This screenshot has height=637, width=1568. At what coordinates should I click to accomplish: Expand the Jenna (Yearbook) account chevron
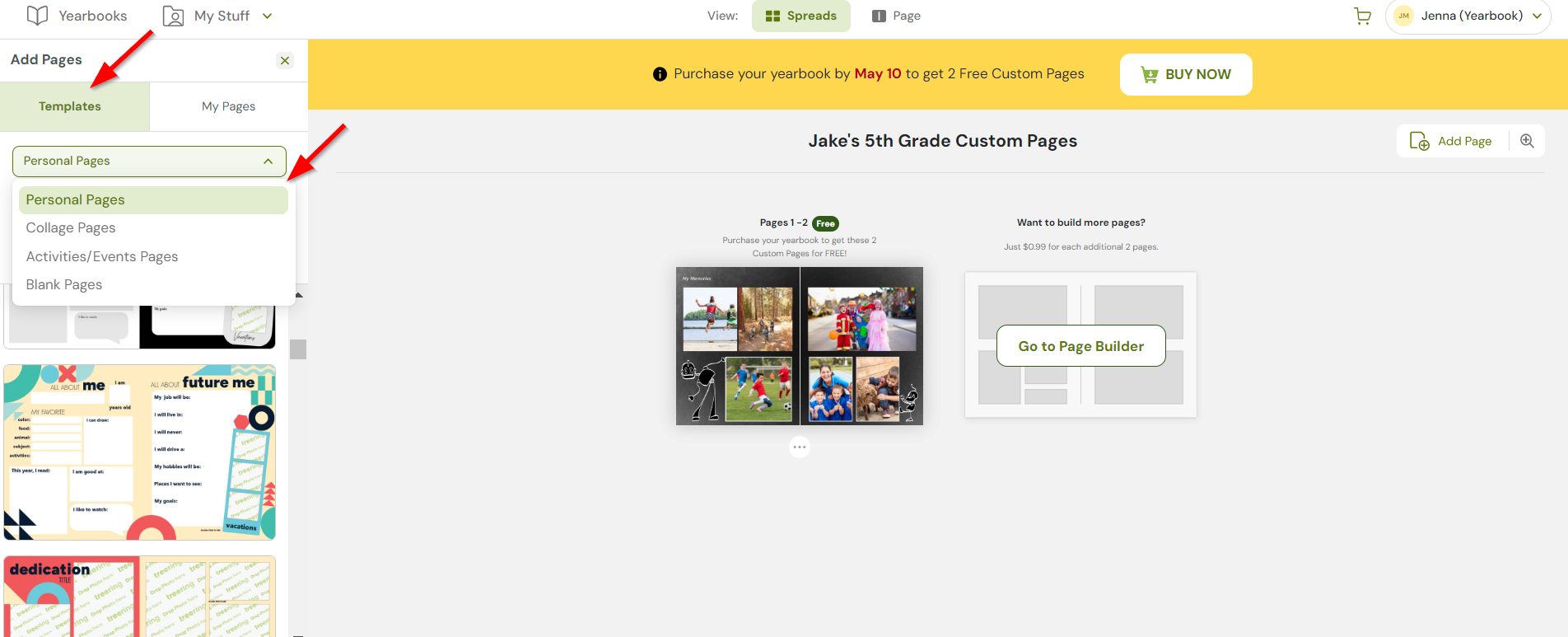(x=1537, y=16)
